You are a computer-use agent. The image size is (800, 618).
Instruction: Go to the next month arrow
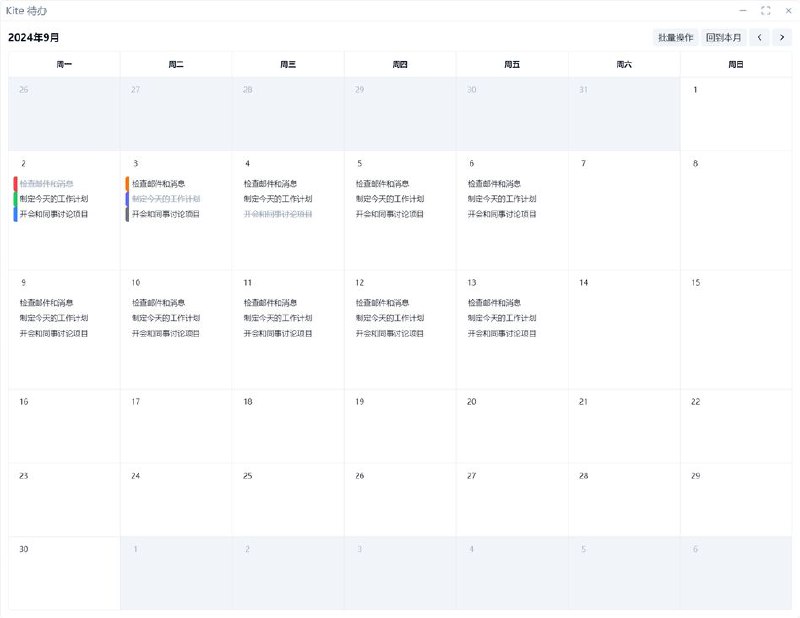click(x=783, y=38)
